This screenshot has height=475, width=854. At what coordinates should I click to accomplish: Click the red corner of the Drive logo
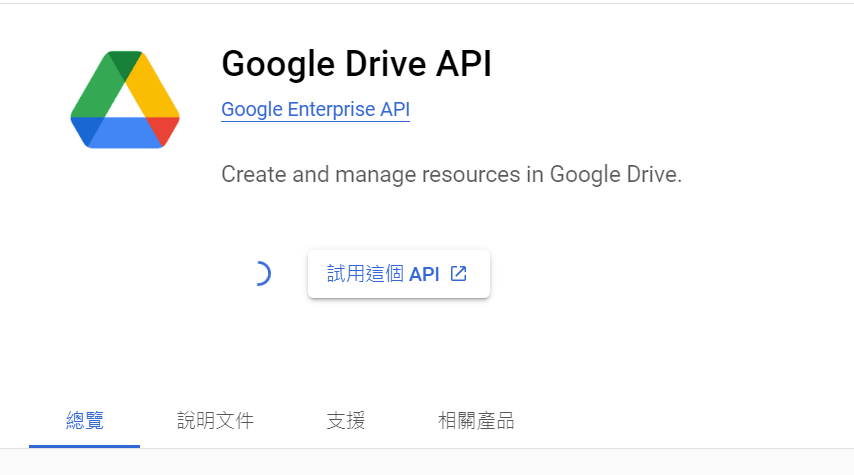[164, 130]
